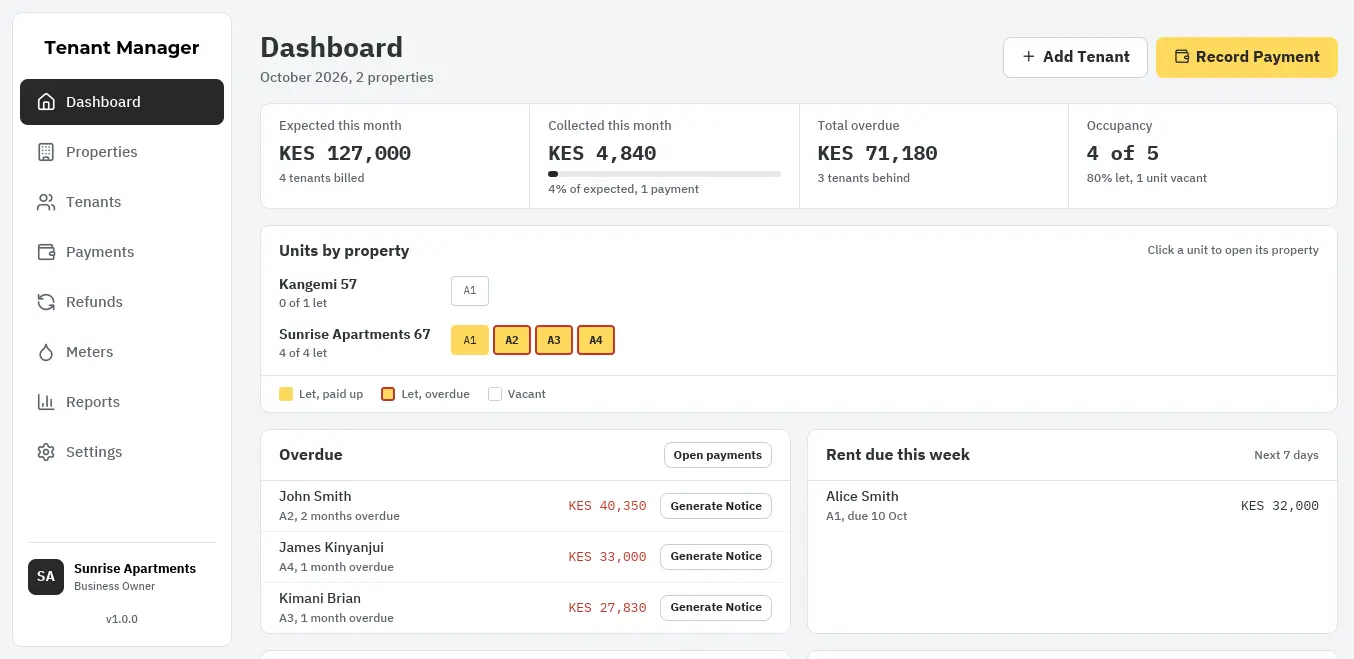
Task: Click the KES 71,180 total overdue value
Action: tap(878, 153)
